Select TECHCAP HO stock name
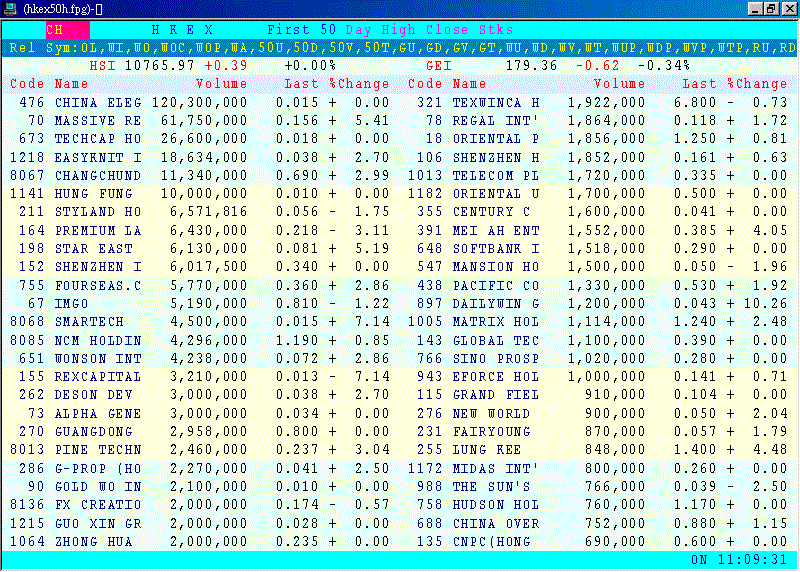800x572 pixels. point(98,139)
